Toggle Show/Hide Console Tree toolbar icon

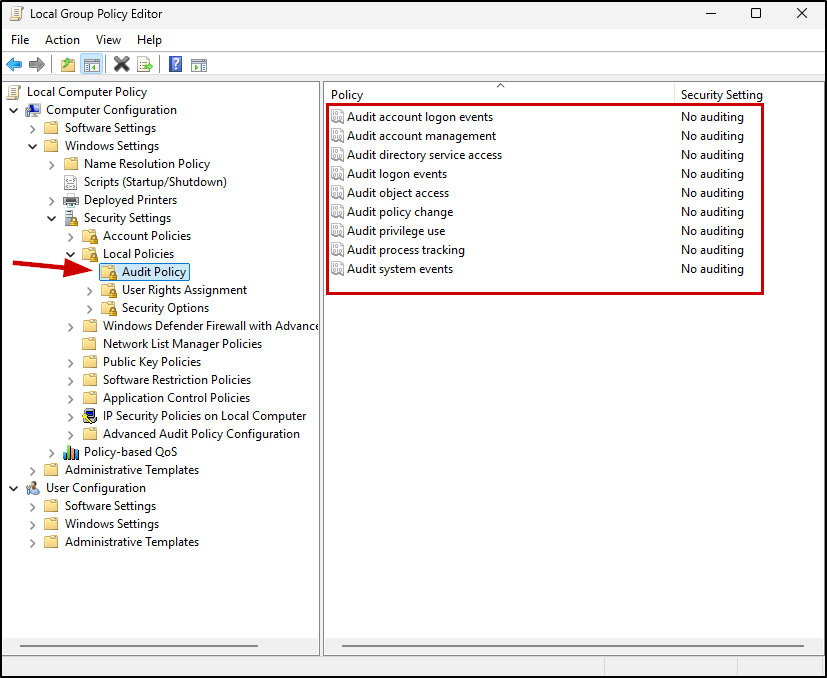[92, 65]
